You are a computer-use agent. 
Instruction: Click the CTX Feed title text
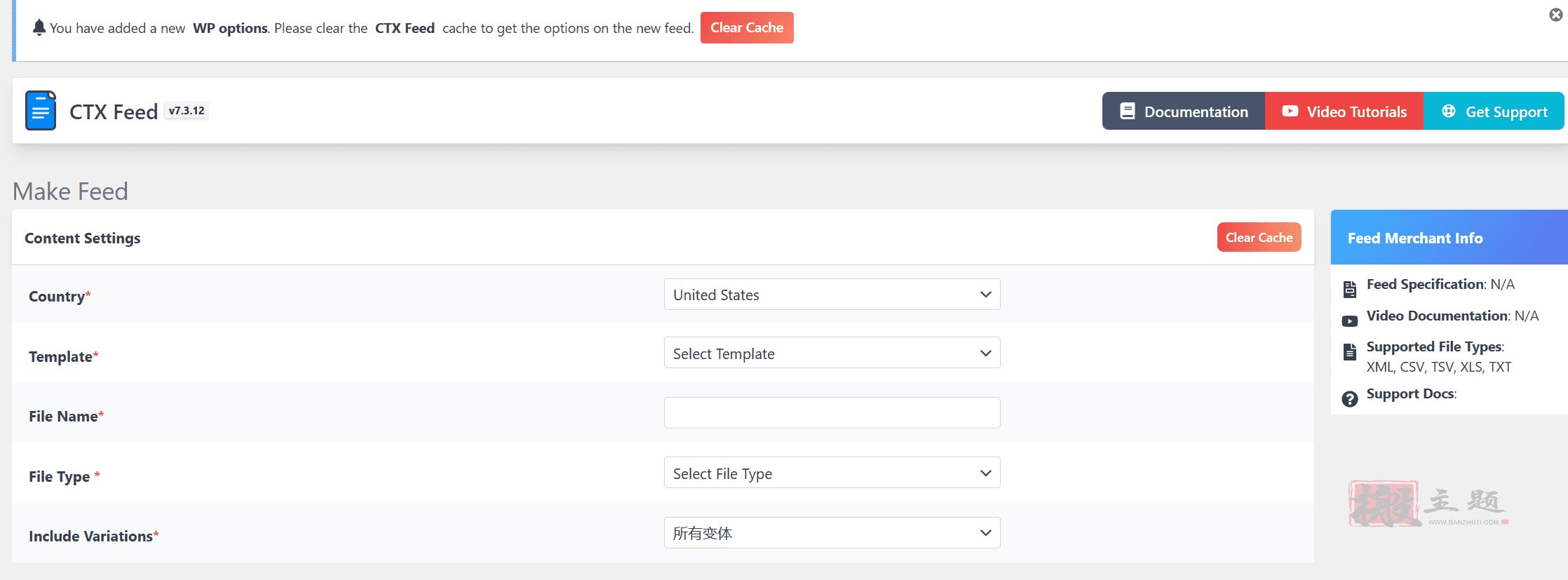[x=114, y=112]
